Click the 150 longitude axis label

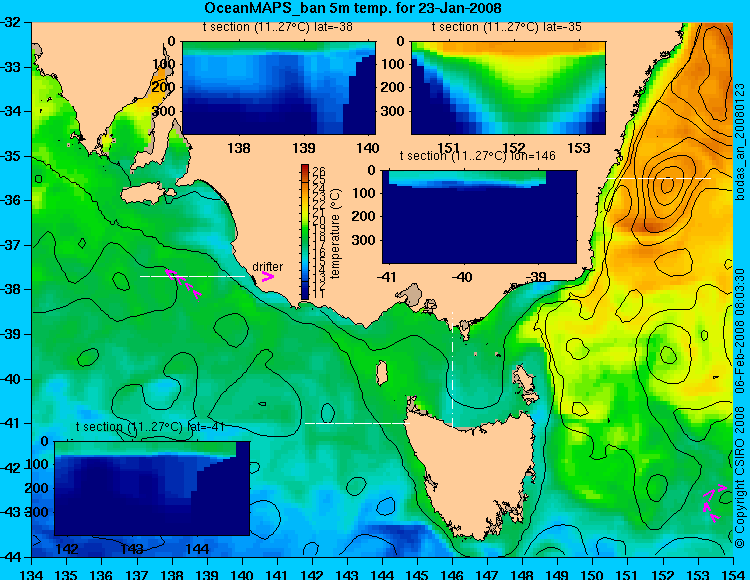pos(593,574)
